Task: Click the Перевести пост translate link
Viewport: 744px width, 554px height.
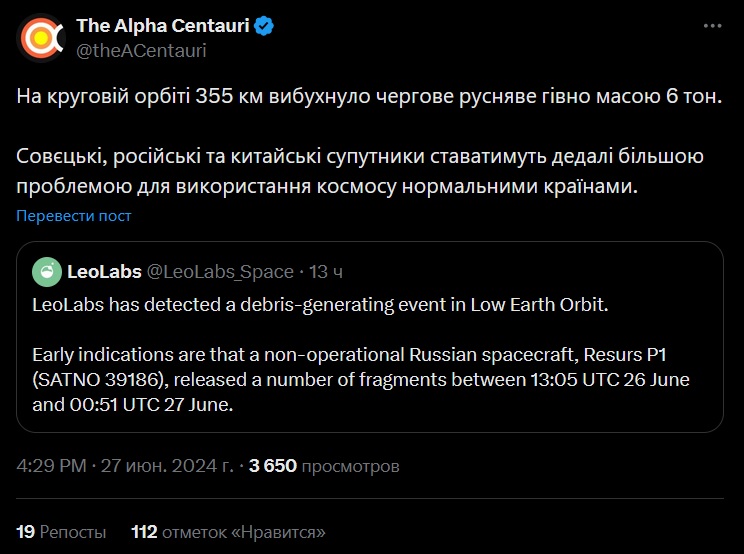Action: [x=74, y=216]
